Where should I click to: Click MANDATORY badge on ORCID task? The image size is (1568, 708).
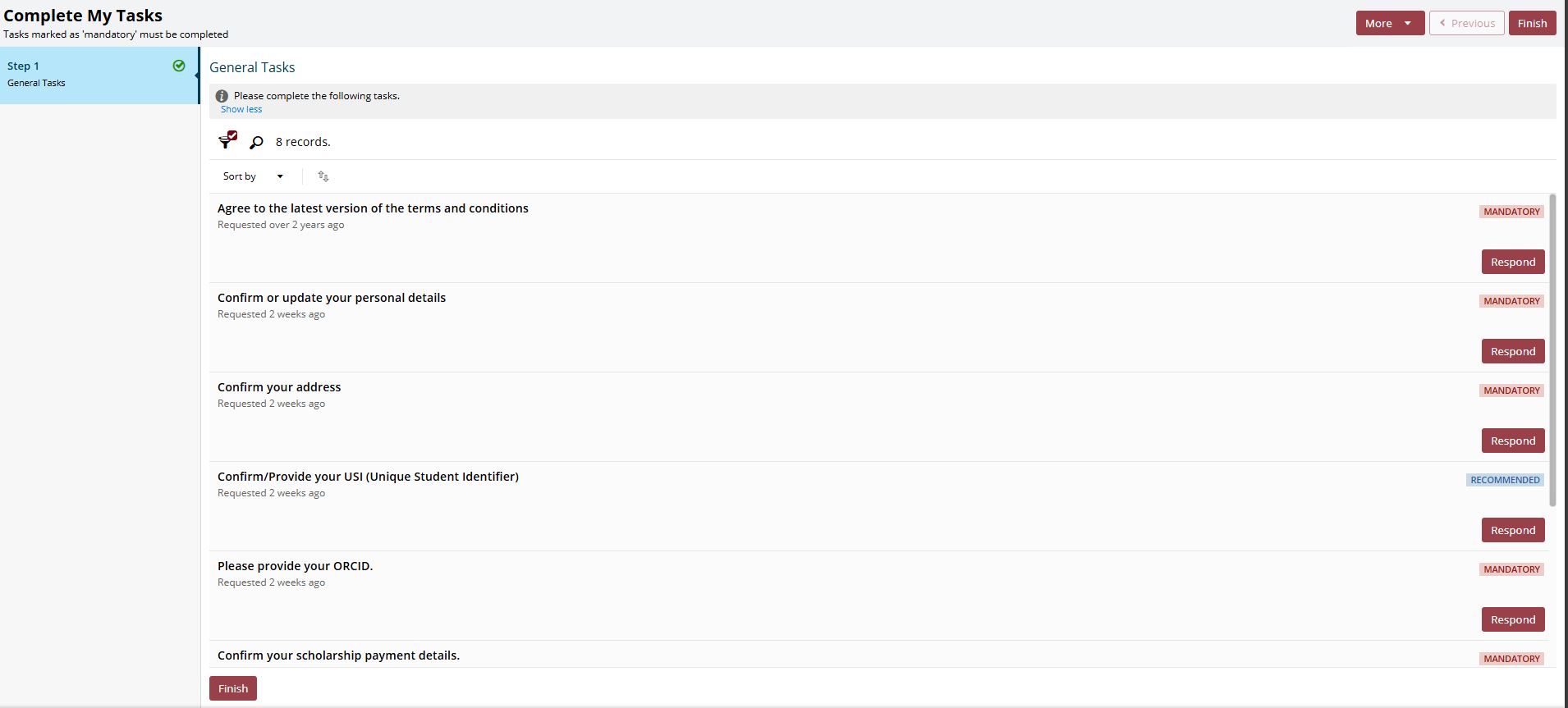click(1511, 569)
